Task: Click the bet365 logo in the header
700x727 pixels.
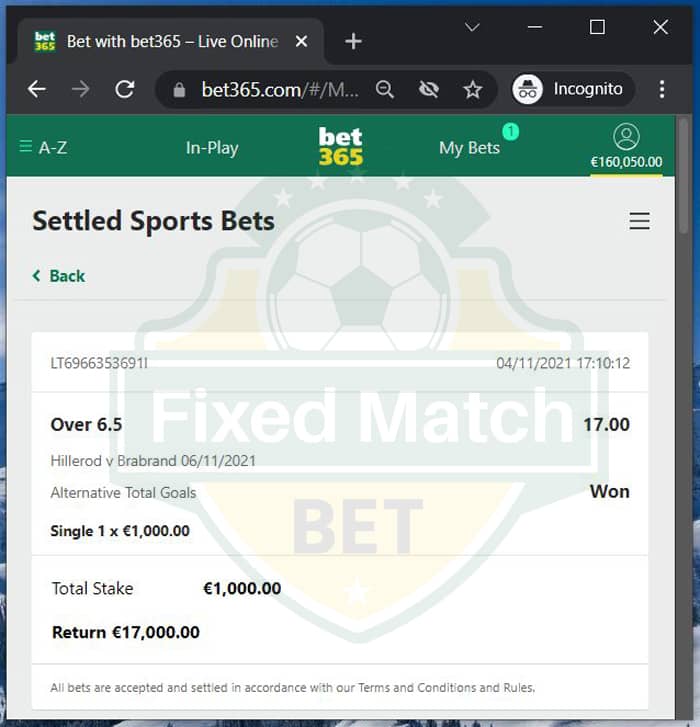Action: (341, 146)
